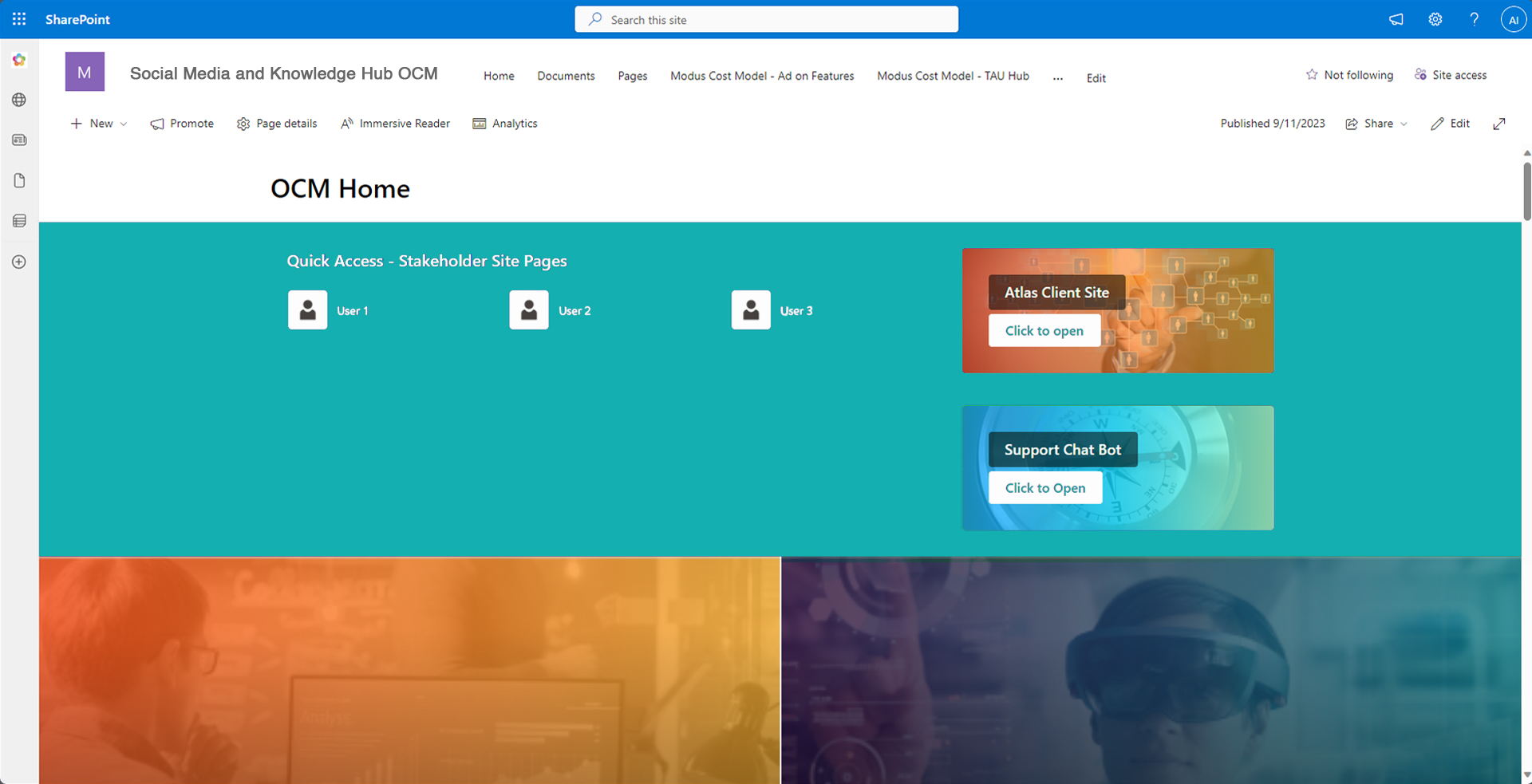This screenshot has width=1532, height=784.
Task: Open the news feed sidebar icon
Action: click(x=19, y=140)
